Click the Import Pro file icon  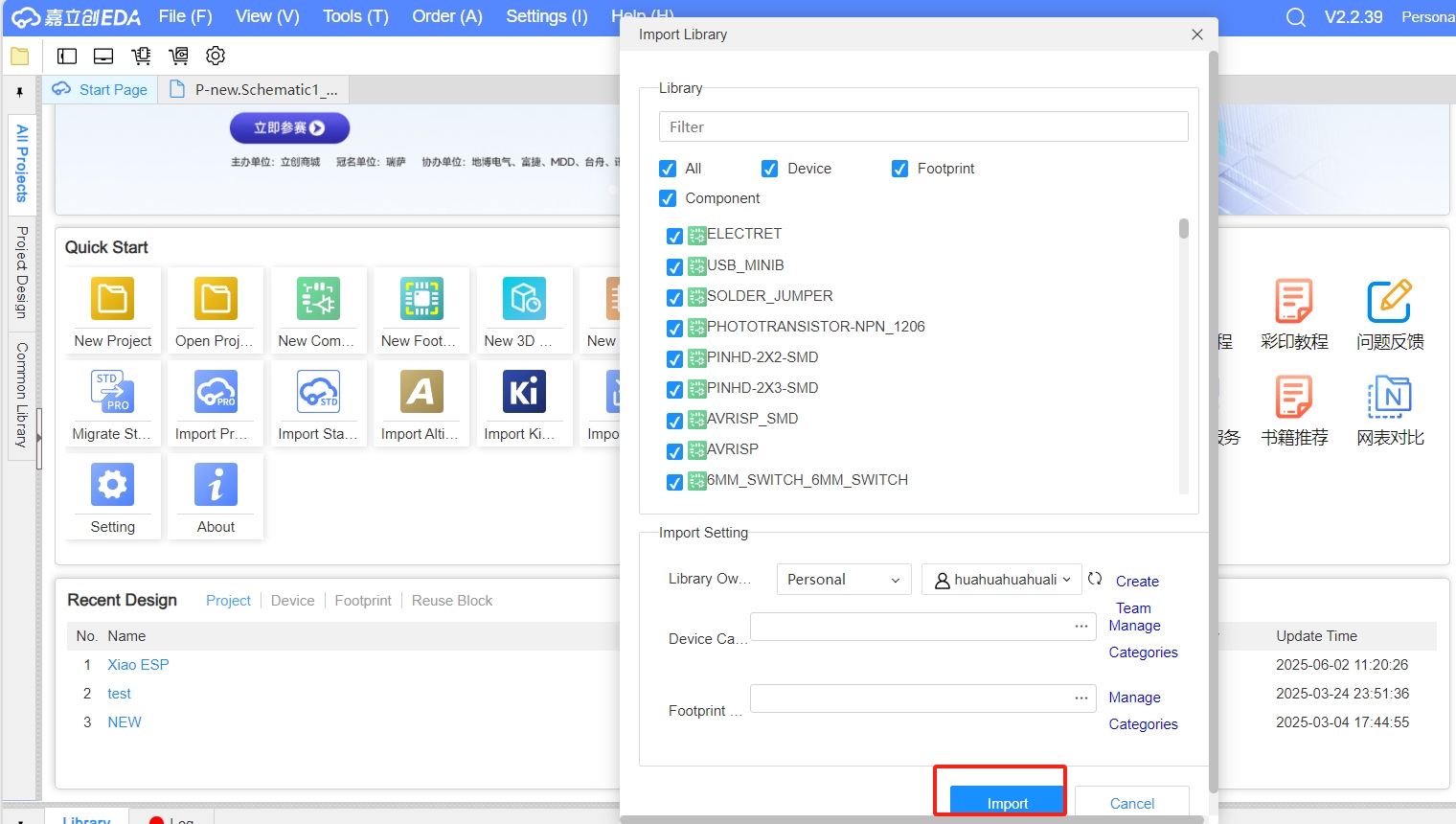pos(216,392)
